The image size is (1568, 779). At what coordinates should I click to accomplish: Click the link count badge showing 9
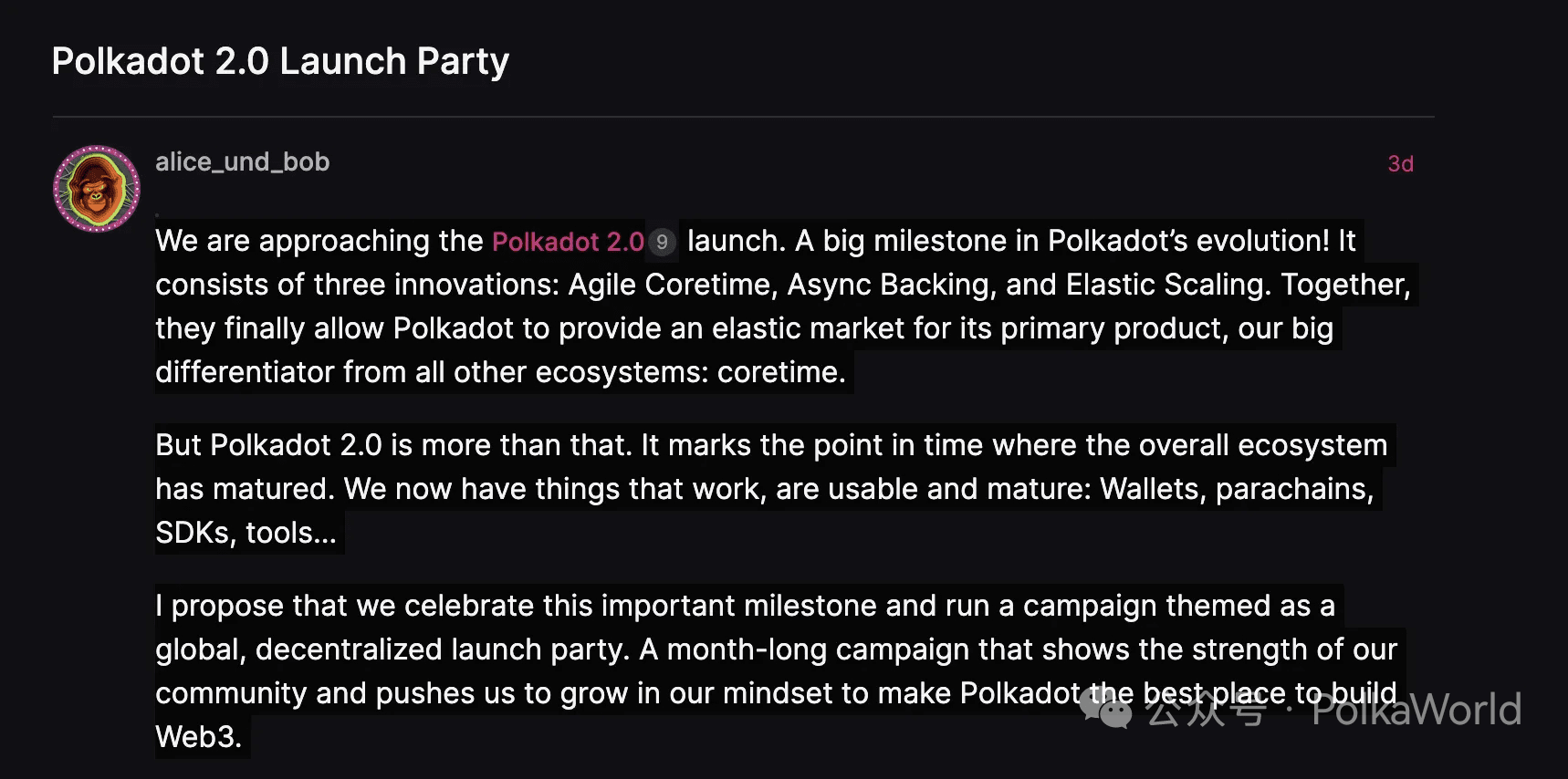(662, 242)
